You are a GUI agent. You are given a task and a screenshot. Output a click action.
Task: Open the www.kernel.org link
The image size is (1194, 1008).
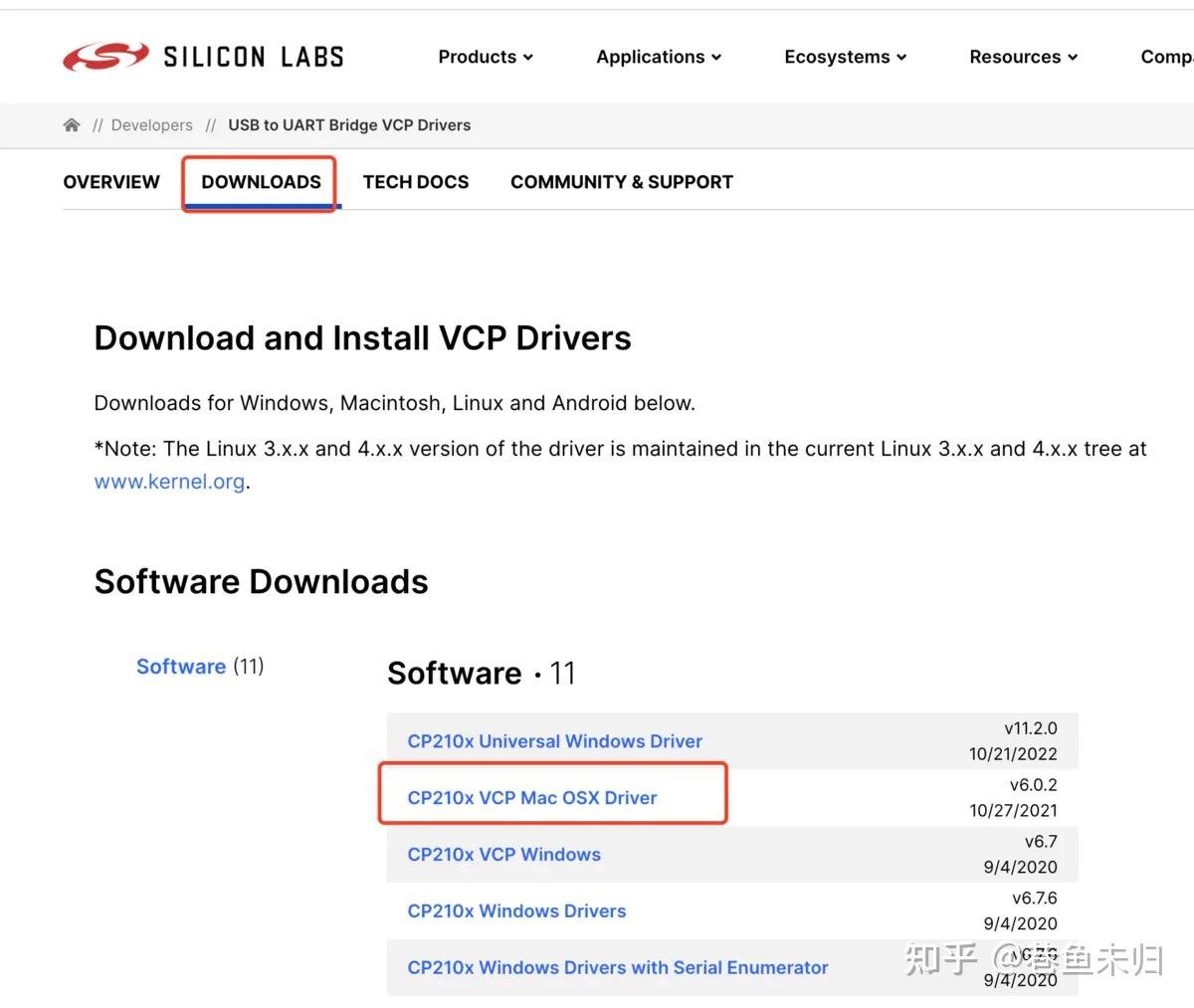pos(169,482)
